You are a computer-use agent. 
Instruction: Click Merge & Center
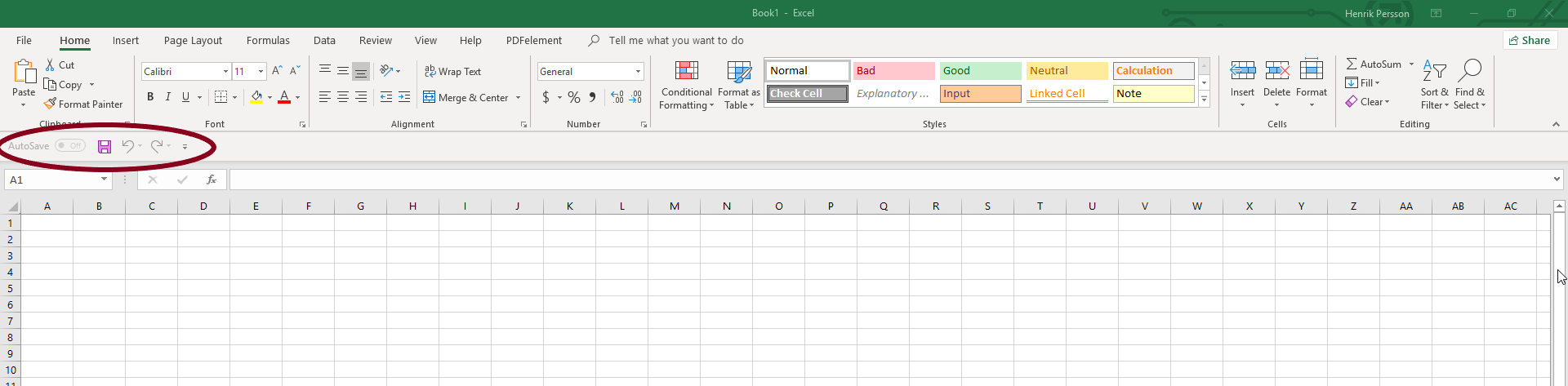coord(466,97)
